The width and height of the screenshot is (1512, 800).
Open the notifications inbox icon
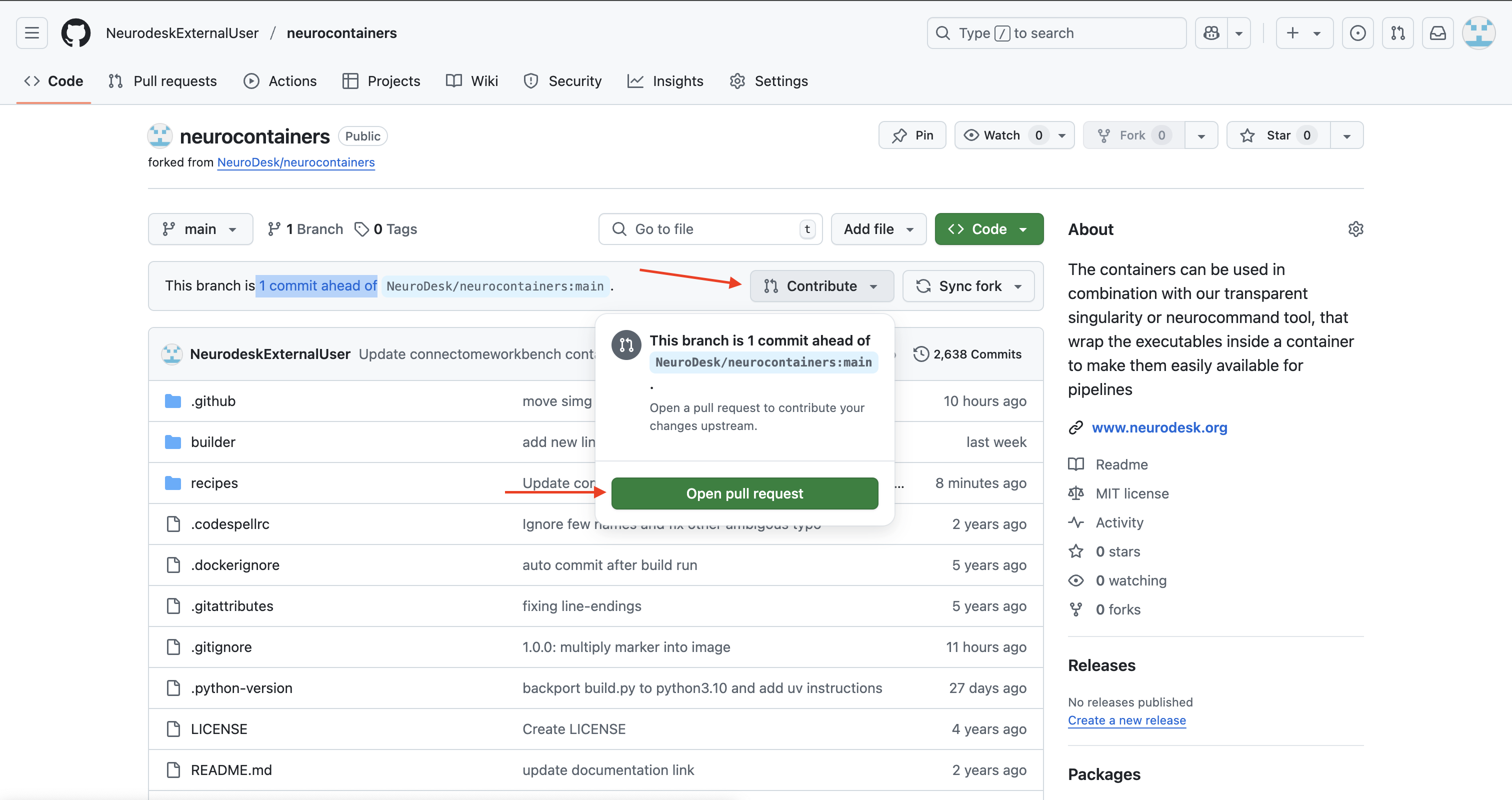point(1437,33)
